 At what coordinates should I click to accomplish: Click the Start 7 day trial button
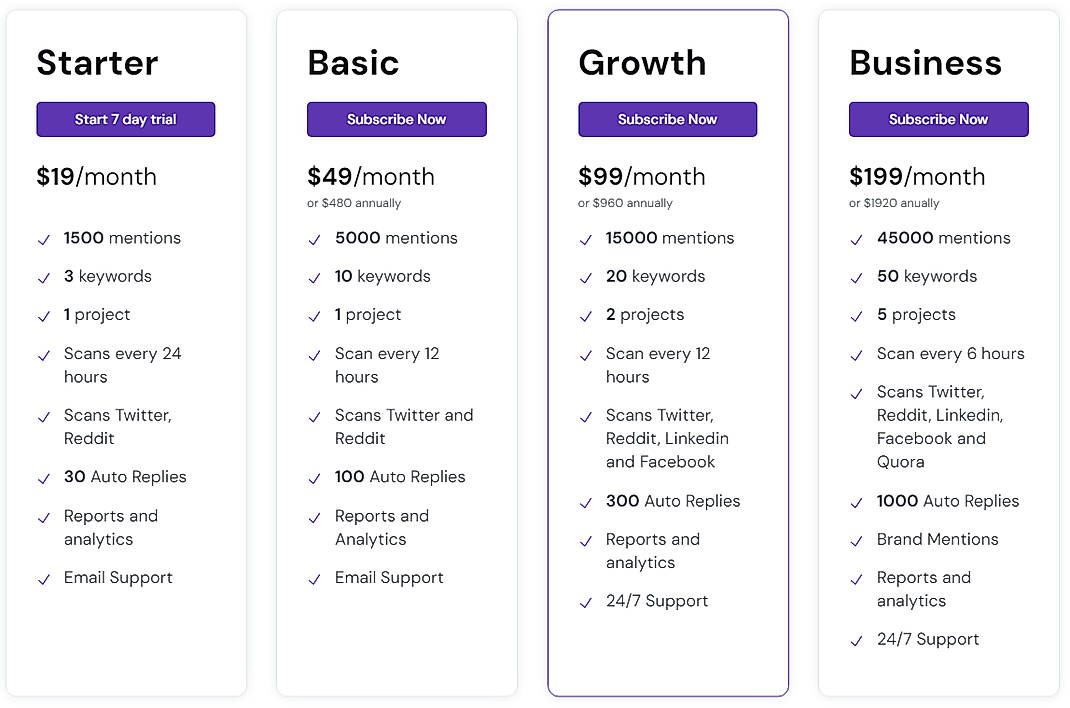(x=125, y=119)
